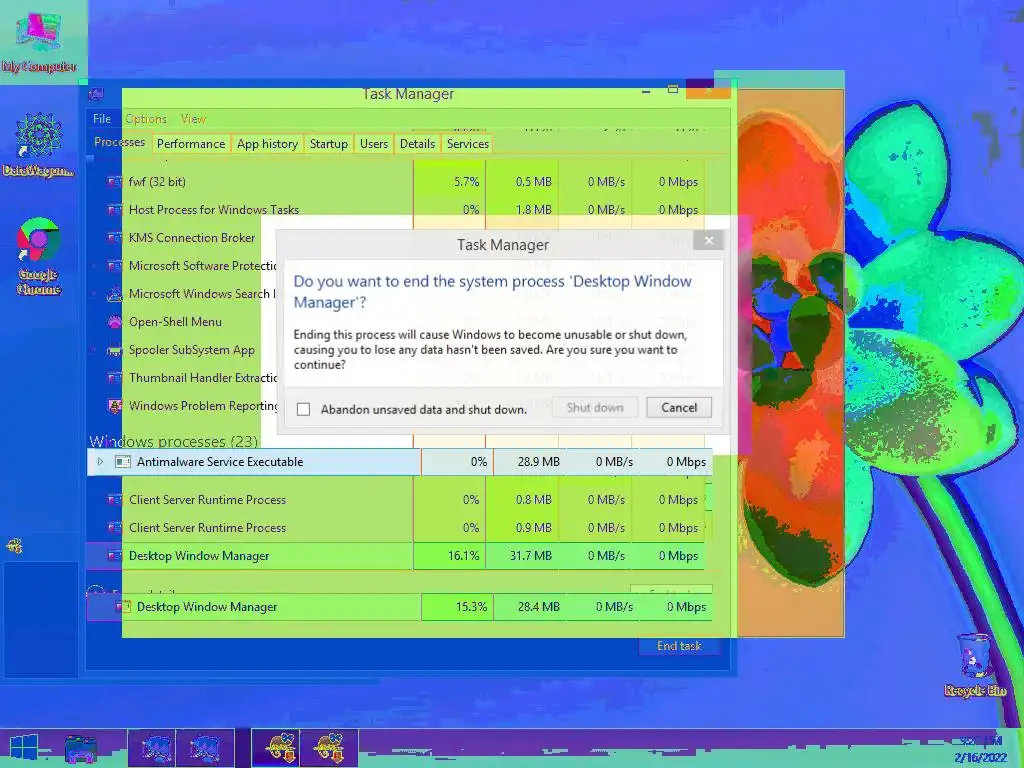The width and height of the screenshot is (1024, 768).
Task: Click Cancel in the Task Manager dialog
Action: click(x=679, y=408)
